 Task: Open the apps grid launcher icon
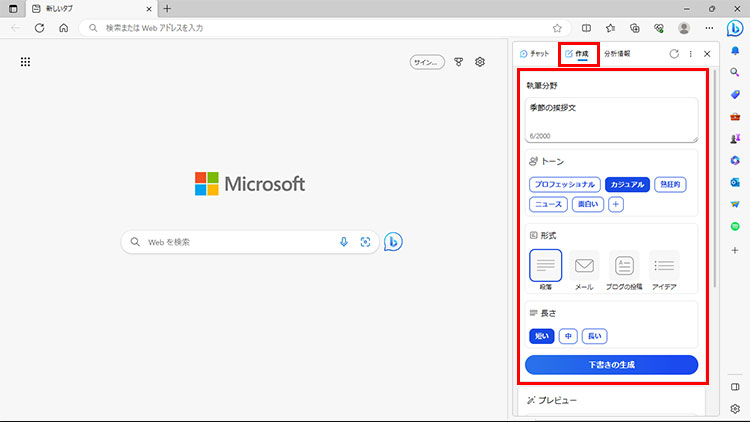click(x=26, y=62)
